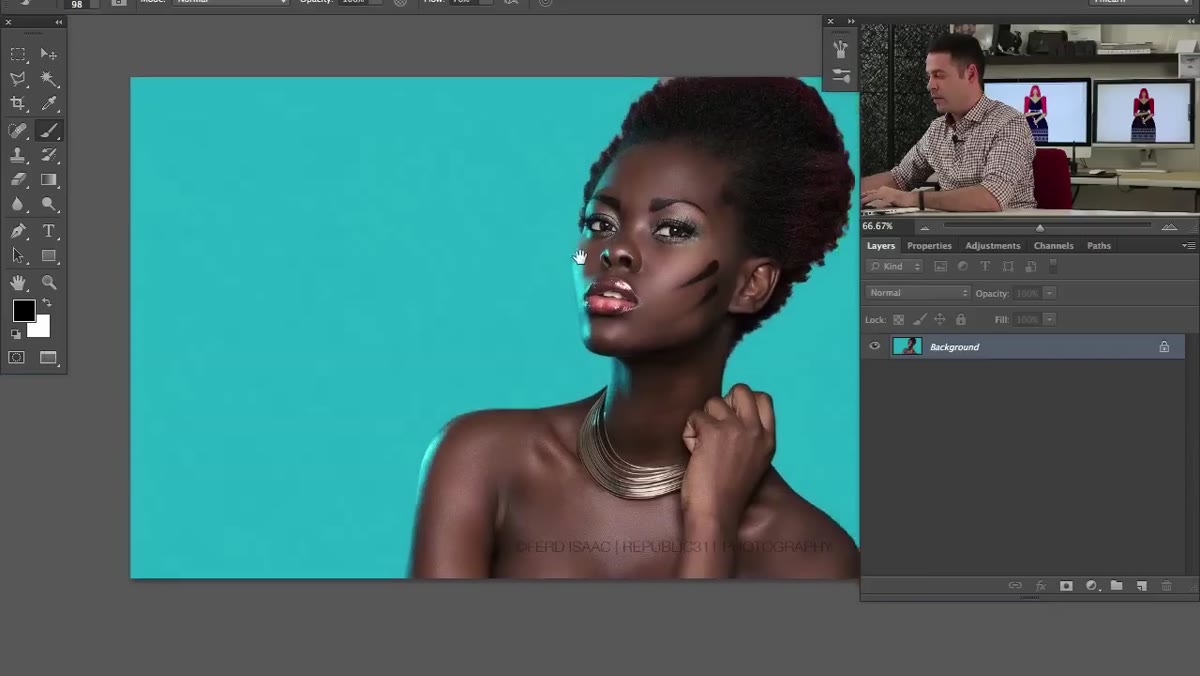This screenshot has width=1200, height=676.
Task: Open the layer Opacity dropdown arrow
Action: [x=1049, y=293]
